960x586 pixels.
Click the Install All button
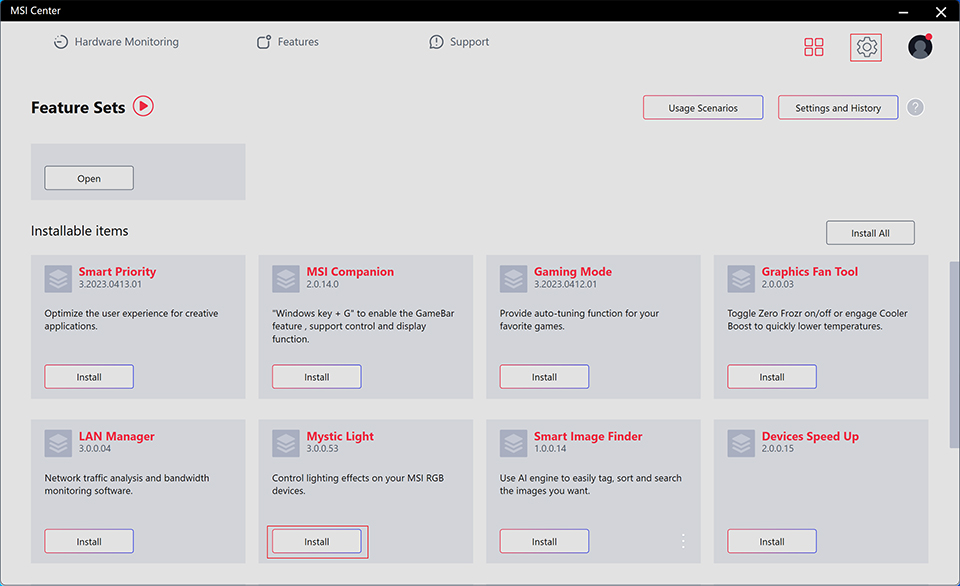[870, 233]
